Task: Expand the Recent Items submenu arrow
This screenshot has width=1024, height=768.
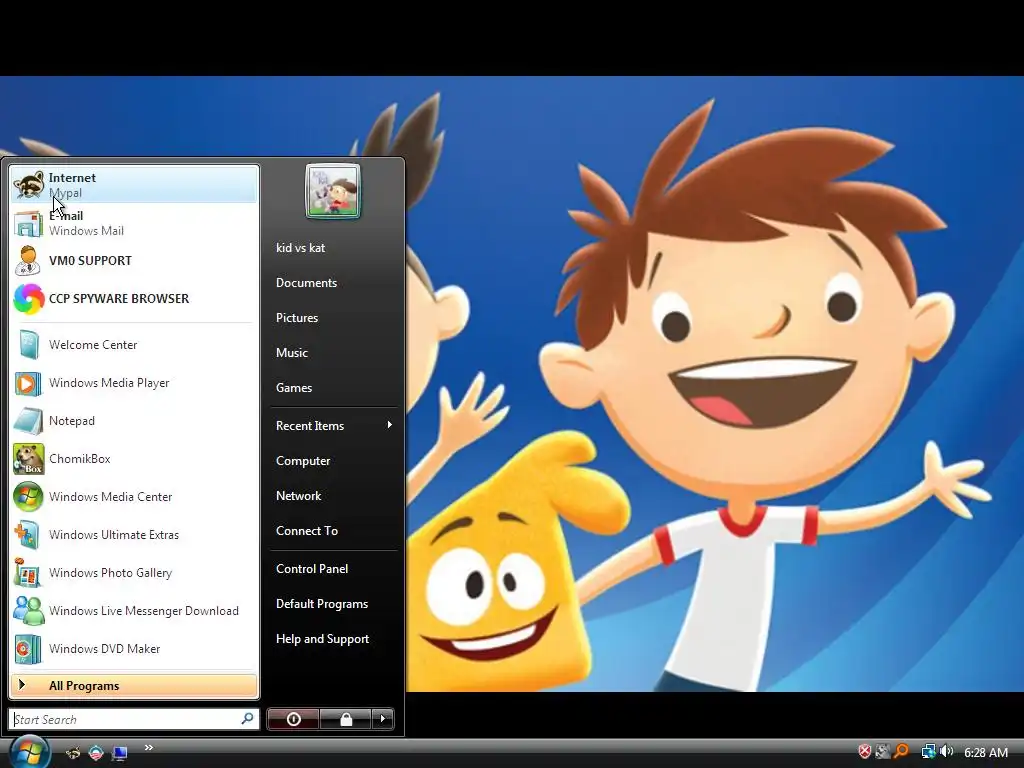Action: click(x=389, y=425)
